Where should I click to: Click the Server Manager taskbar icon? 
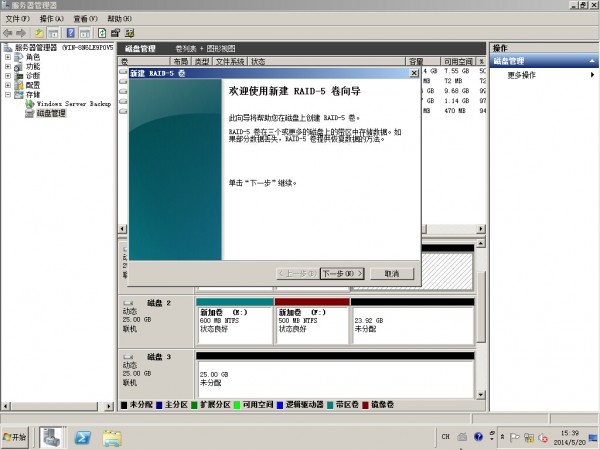52,437
